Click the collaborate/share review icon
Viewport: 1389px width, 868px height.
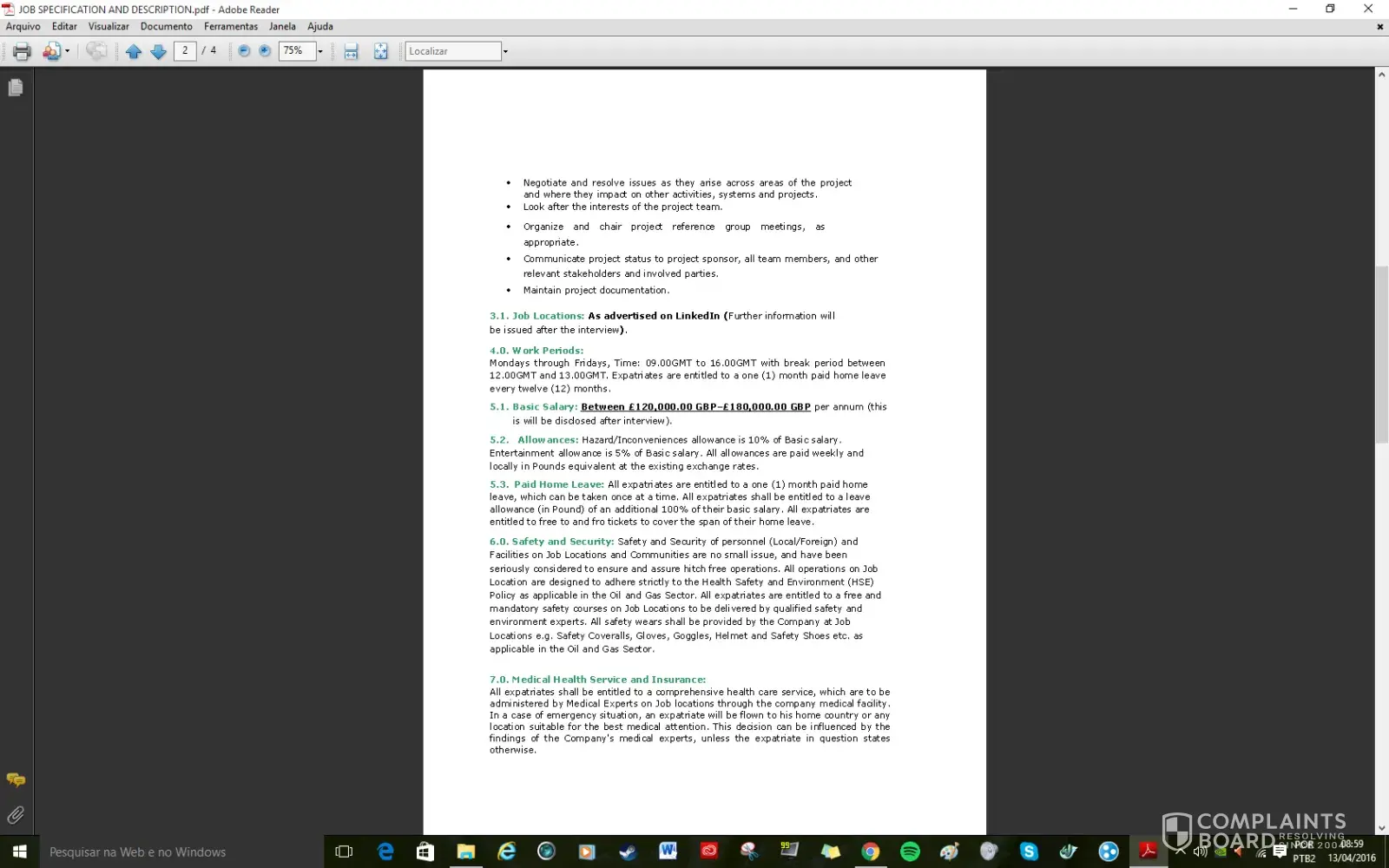click(51, 51)
